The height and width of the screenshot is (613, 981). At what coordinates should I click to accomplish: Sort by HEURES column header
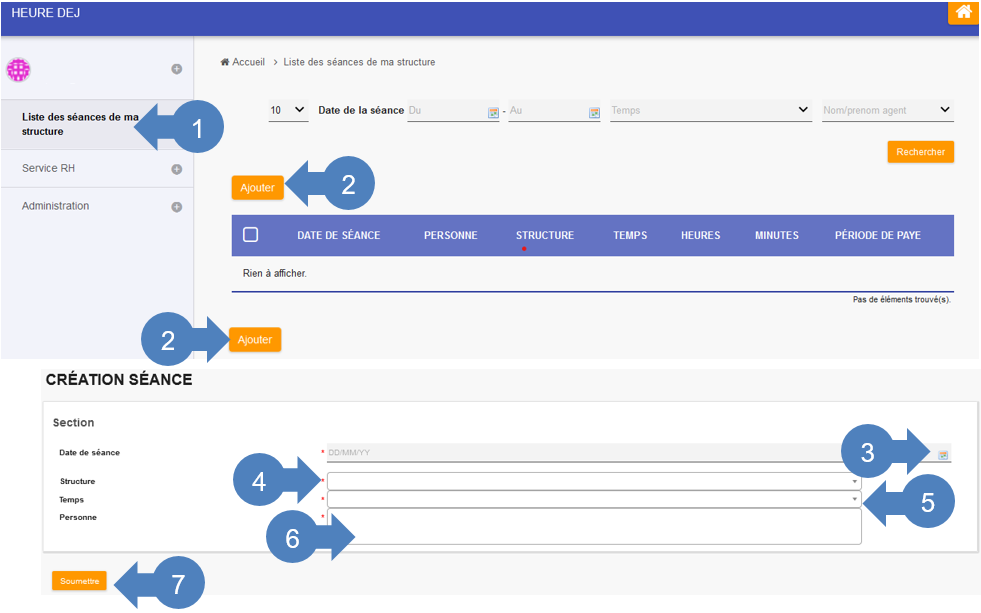pos(701,235)
